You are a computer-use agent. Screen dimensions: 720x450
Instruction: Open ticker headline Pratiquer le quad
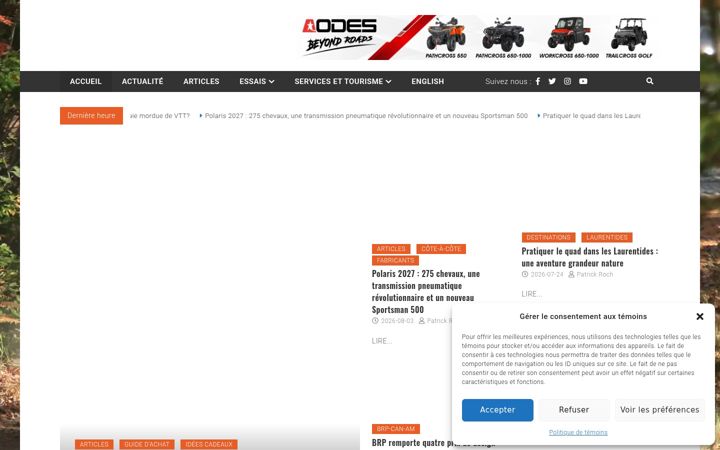pos(591,116)
